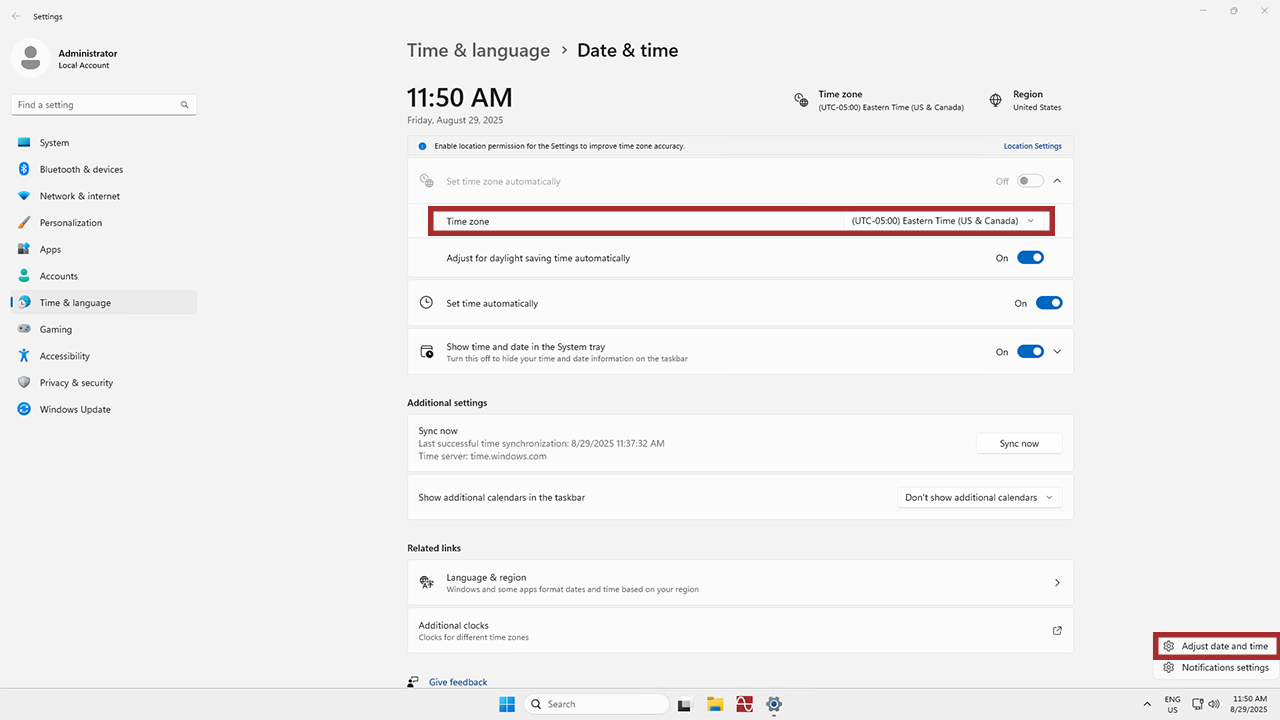Disable adjust for daylight saving time toggle

1030,258
